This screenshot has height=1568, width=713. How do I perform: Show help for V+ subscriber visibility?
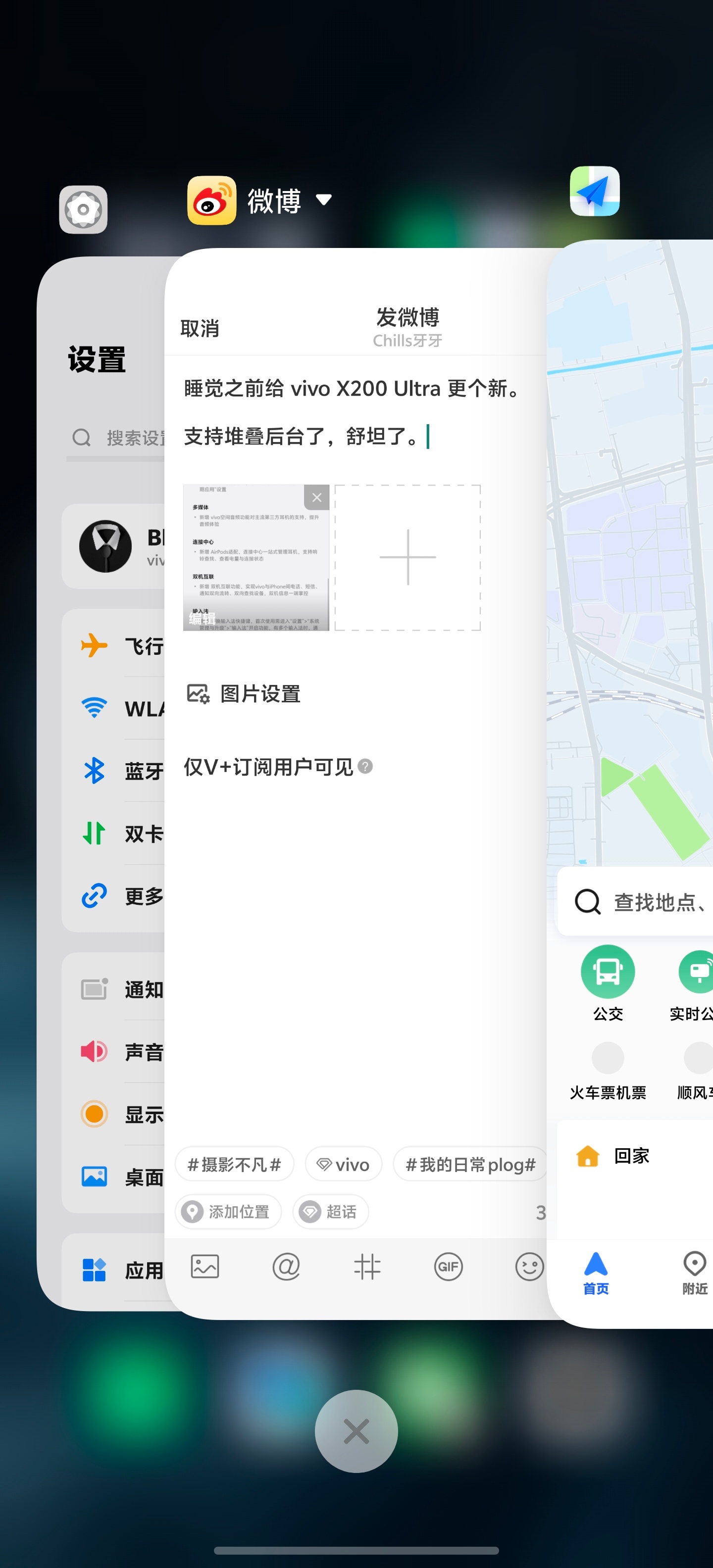coord(365,766)
